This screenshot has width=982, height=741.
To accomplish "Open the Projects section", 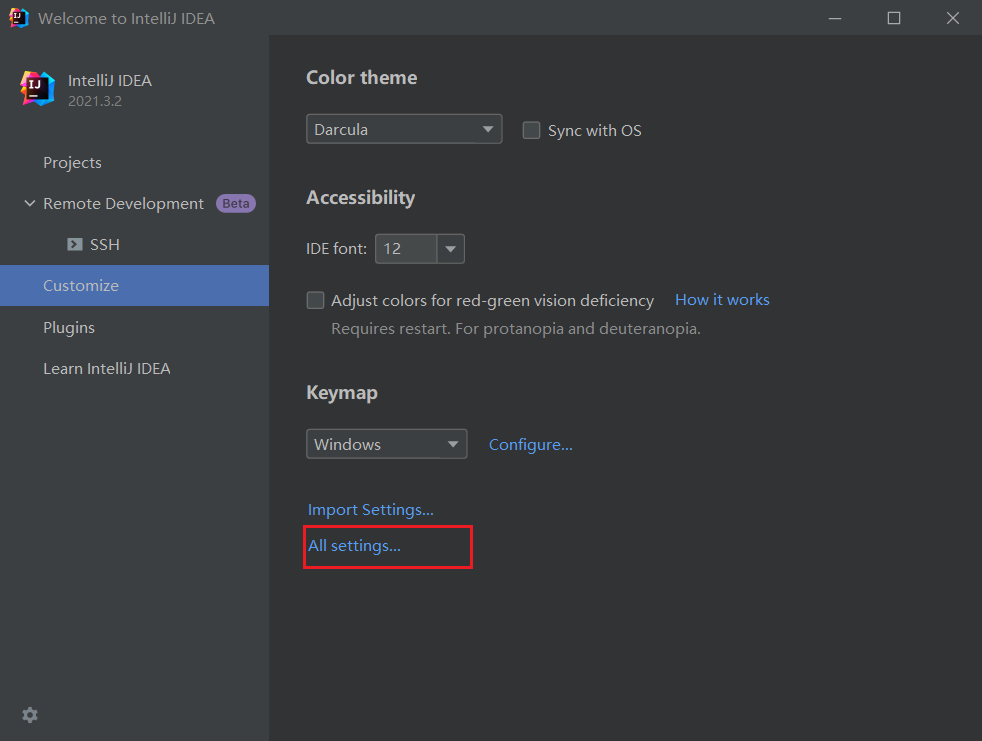I will pos(72,163).
